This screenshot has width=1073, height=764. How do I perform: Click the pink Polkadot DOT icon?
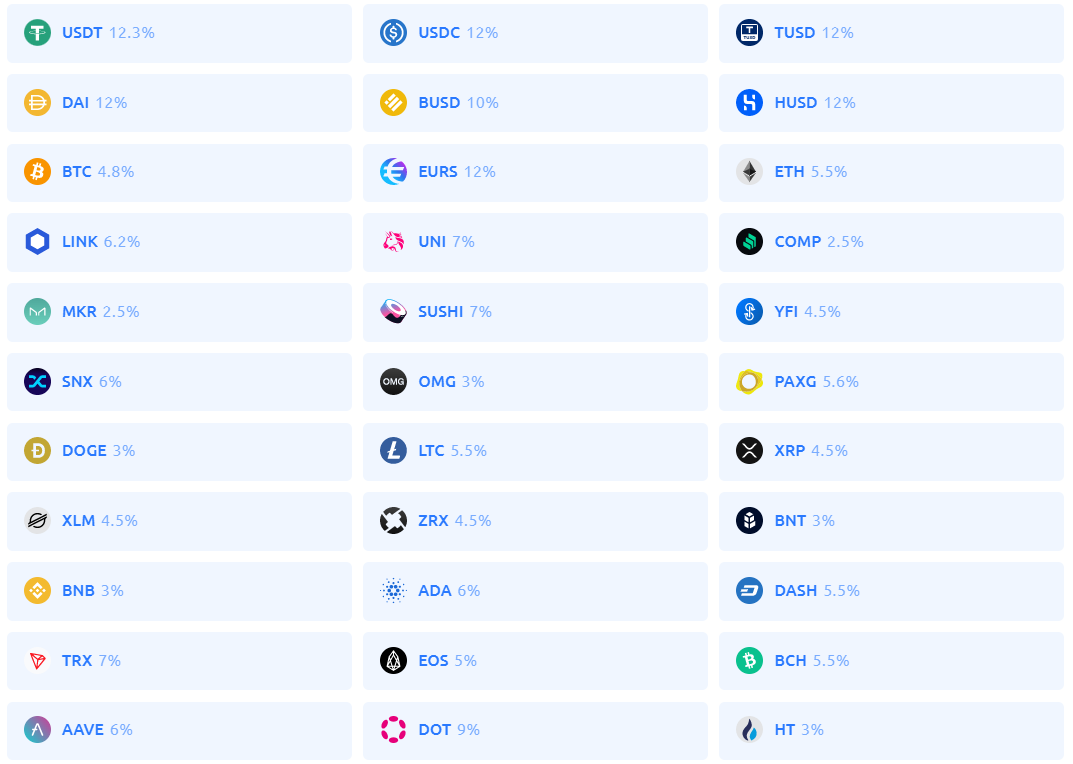[393, 729]
